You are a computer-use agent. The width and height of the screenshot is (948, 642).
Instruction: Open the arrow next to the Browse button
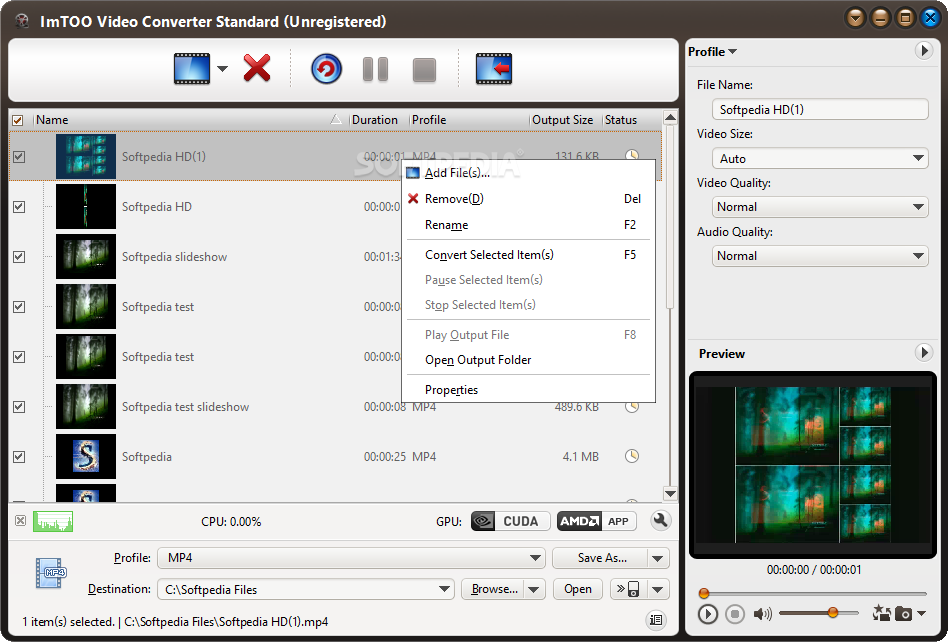click(534, 589)
